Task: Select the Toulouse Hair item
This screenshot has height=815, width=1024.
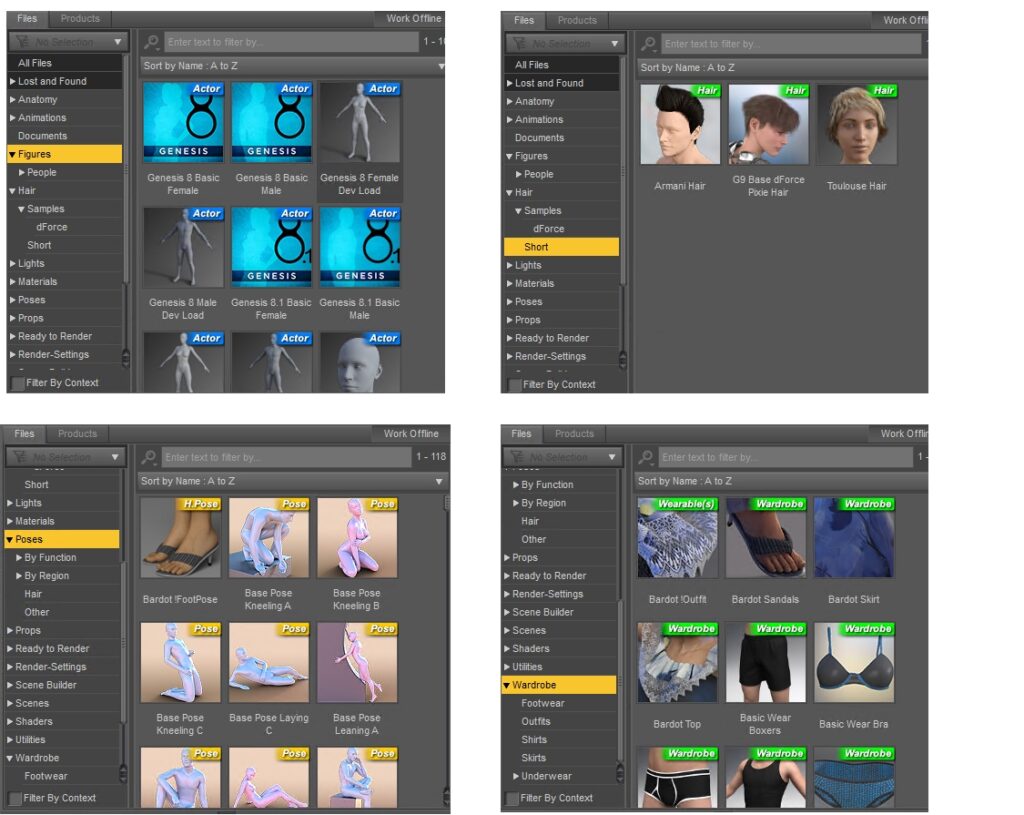Action: (x=856, y=125)
